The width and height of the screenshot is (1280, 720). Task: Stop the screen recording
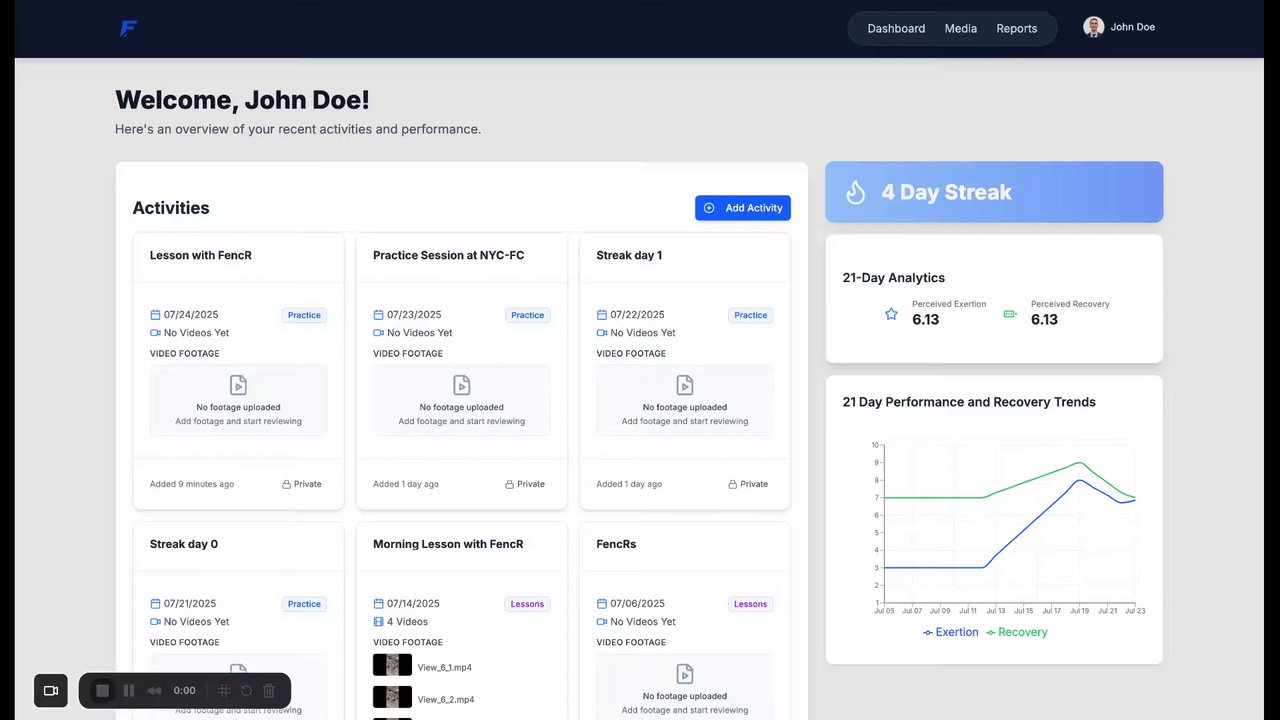[102, 691]
